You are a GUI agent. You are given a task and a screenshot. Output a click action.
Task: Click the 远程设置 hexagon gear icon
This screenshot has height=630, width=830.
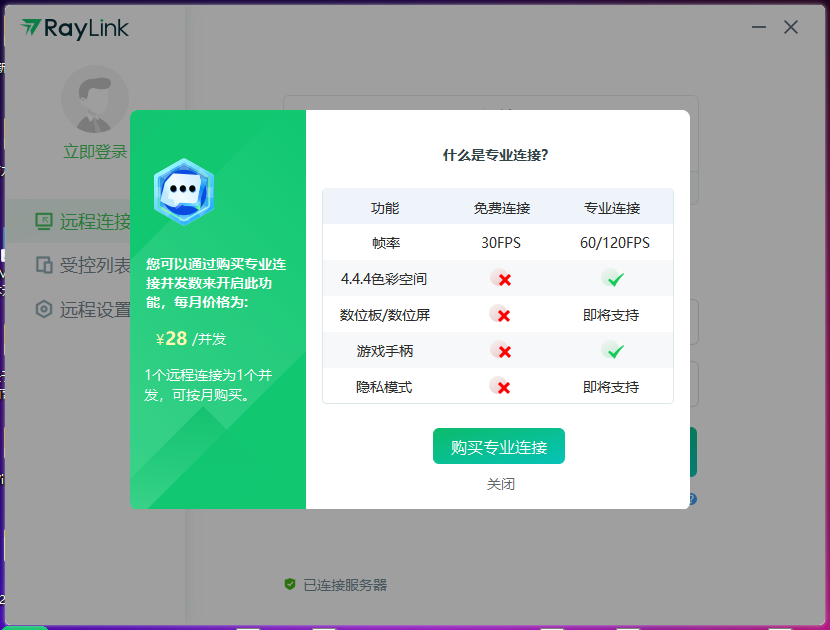pyautogui.click(x=44, y=309)
